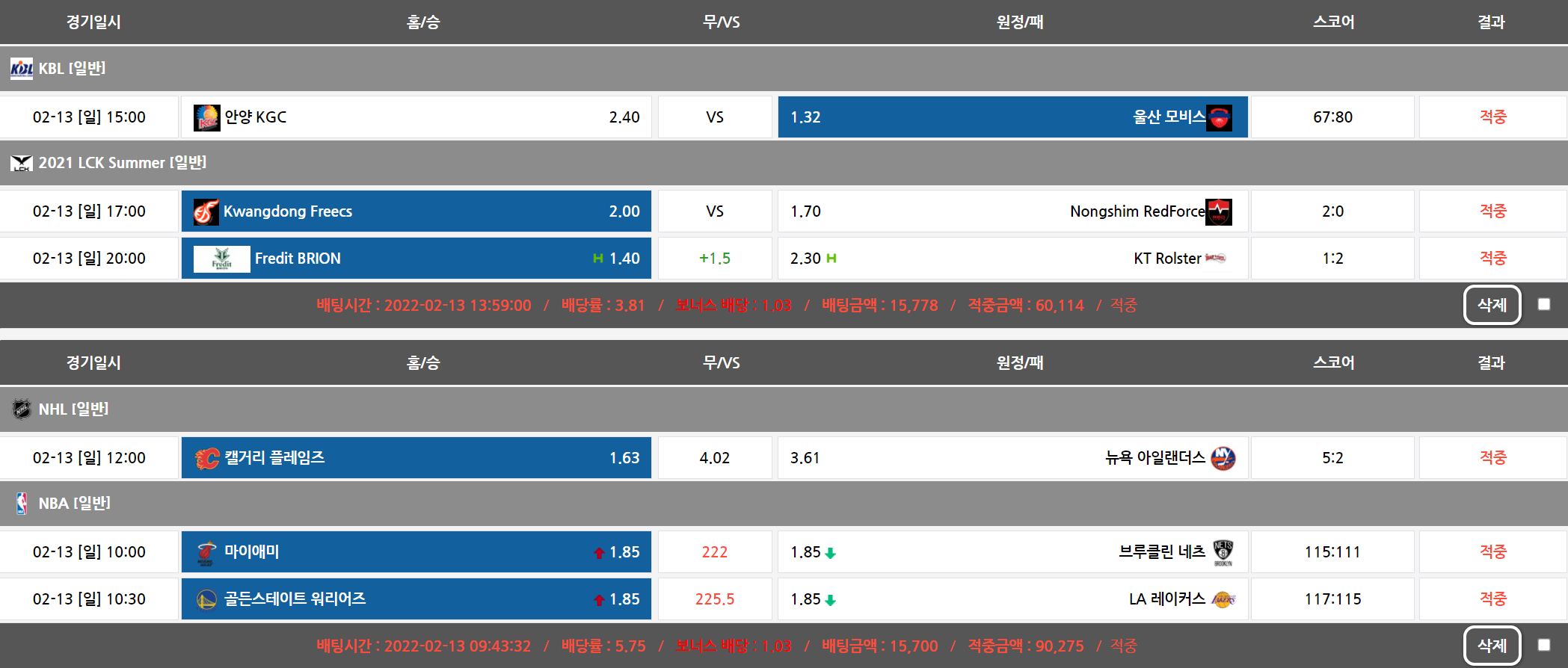Screen dimensions: 1568x668
Task: Select the Fredit BRION handicap odds cell
Action: 416,259
